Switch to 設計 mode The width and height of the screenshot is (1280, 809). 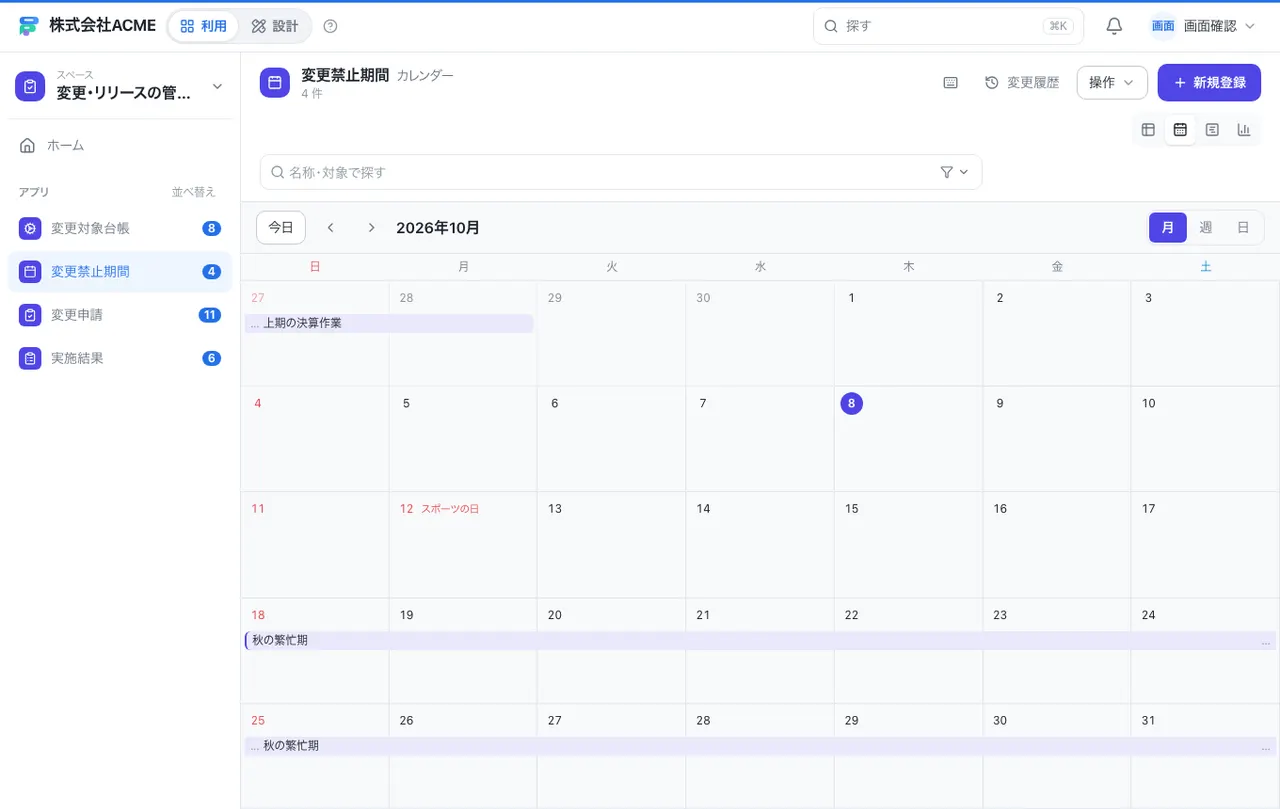coord(275,26)
